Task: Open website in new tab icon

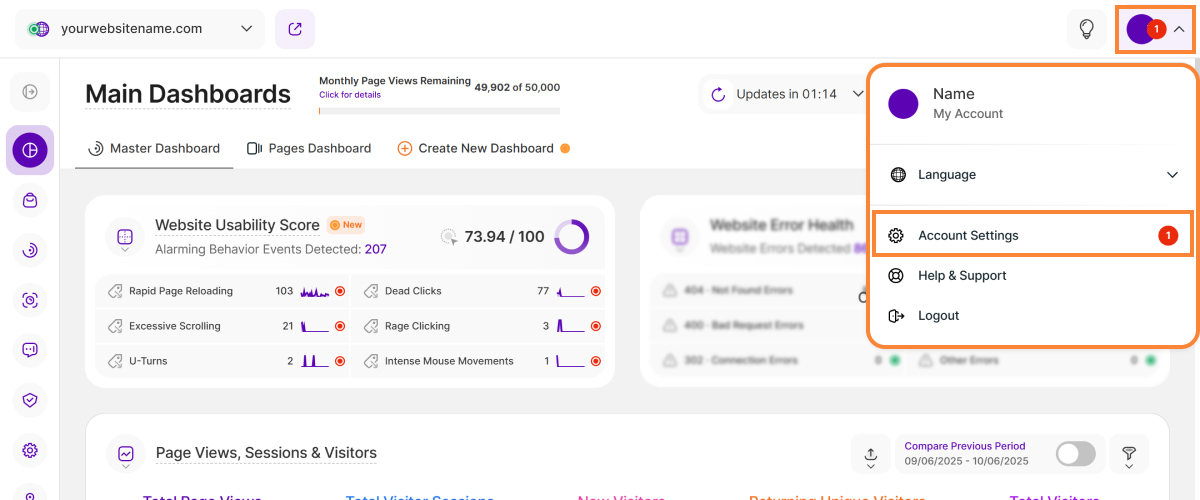Action: pos(295,29)
